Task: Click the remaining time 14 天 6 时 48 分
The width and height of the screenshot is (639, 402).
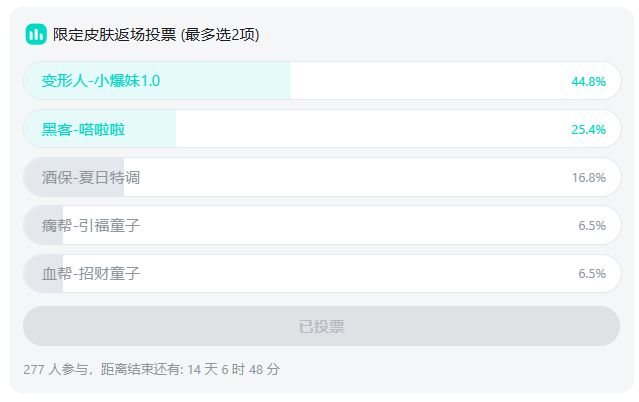Action: 234,369
